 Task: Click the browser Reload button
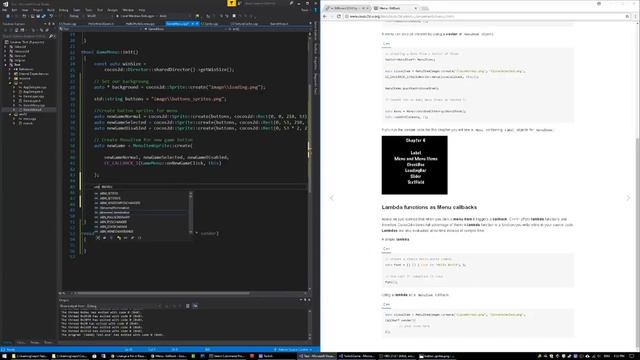[x=339, y=16]
